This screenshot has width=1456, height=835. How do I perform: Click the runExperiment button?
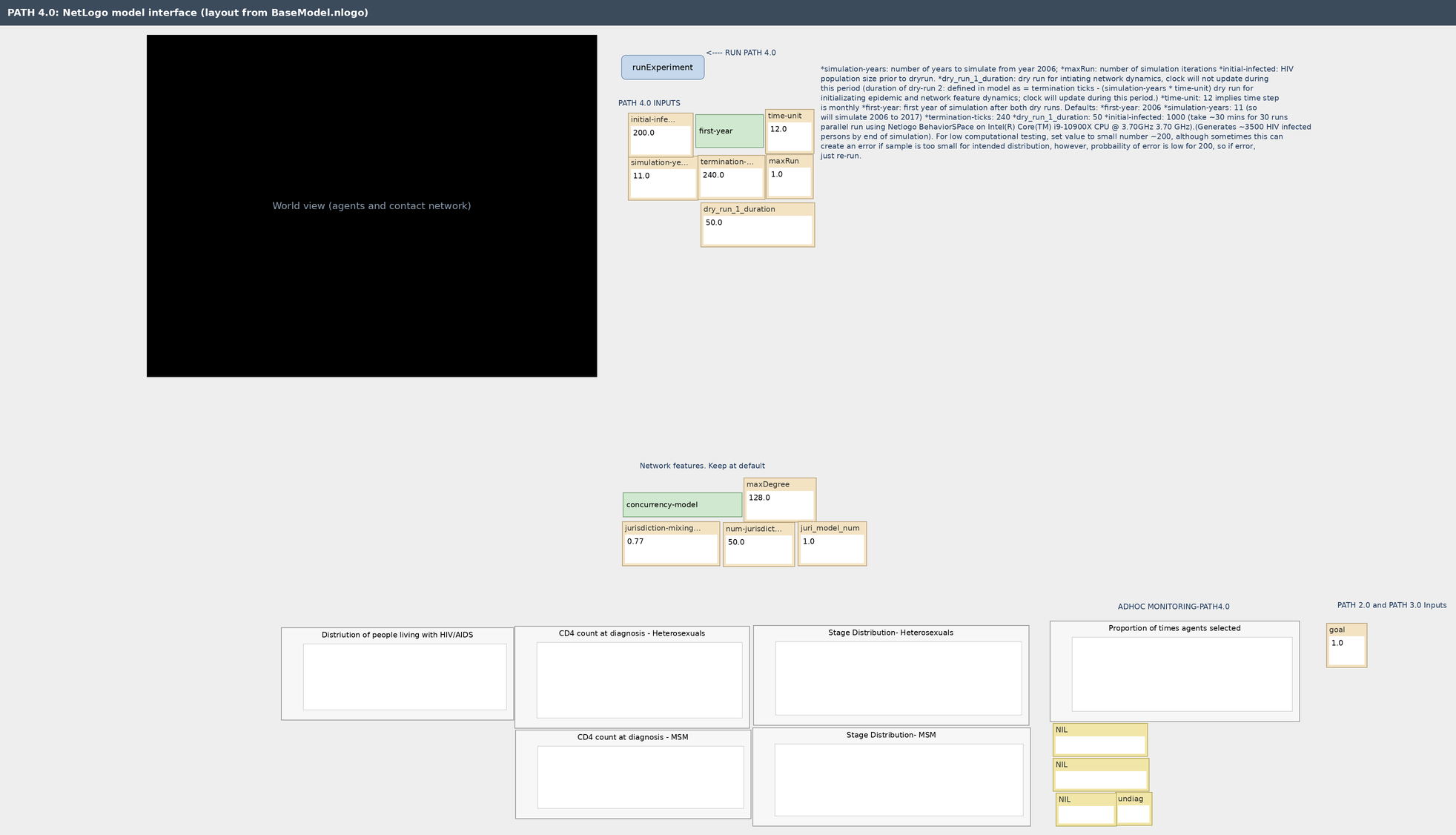coord(663,67)
